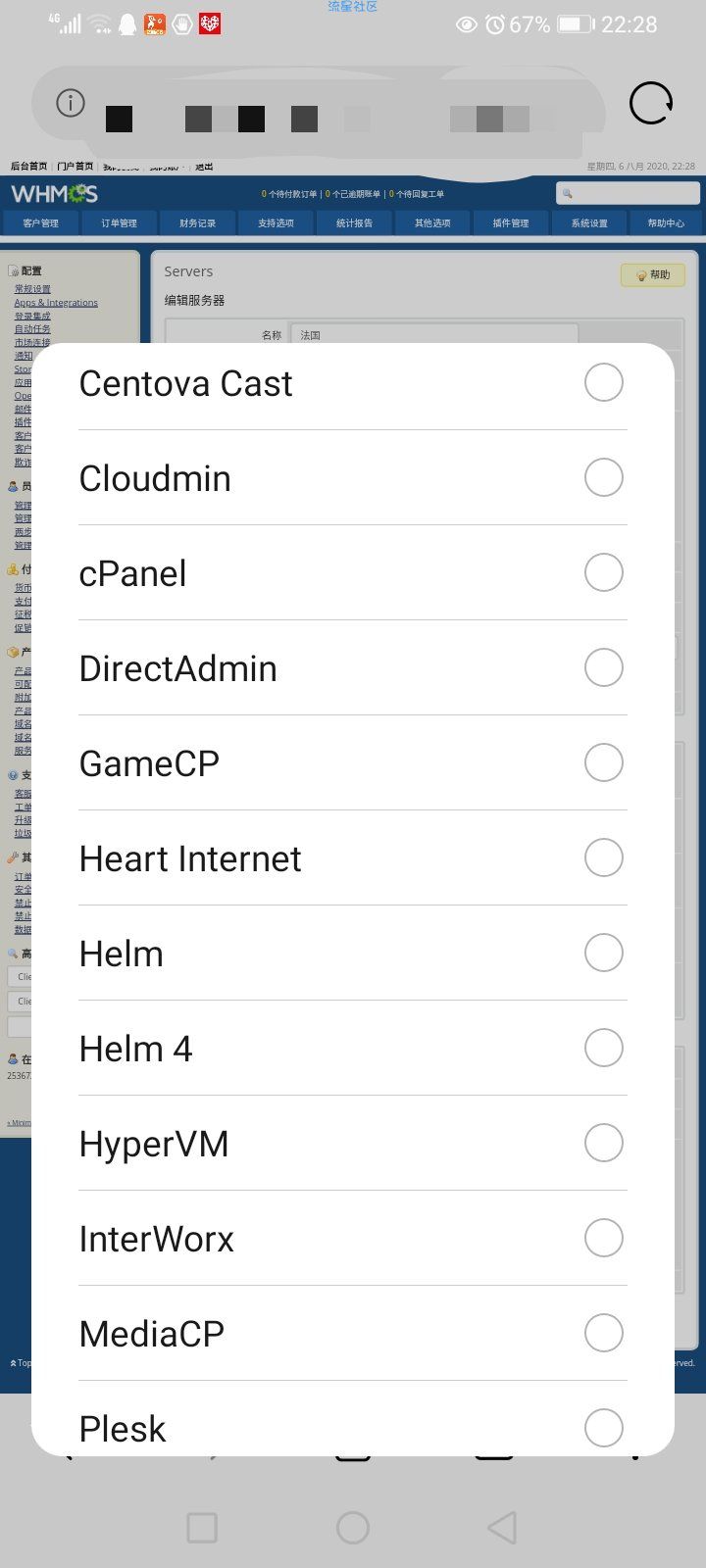Viewport: 706px width, 1568px height.
Task: Open the site info icon in address bar
Action: [x=71, y=103]
